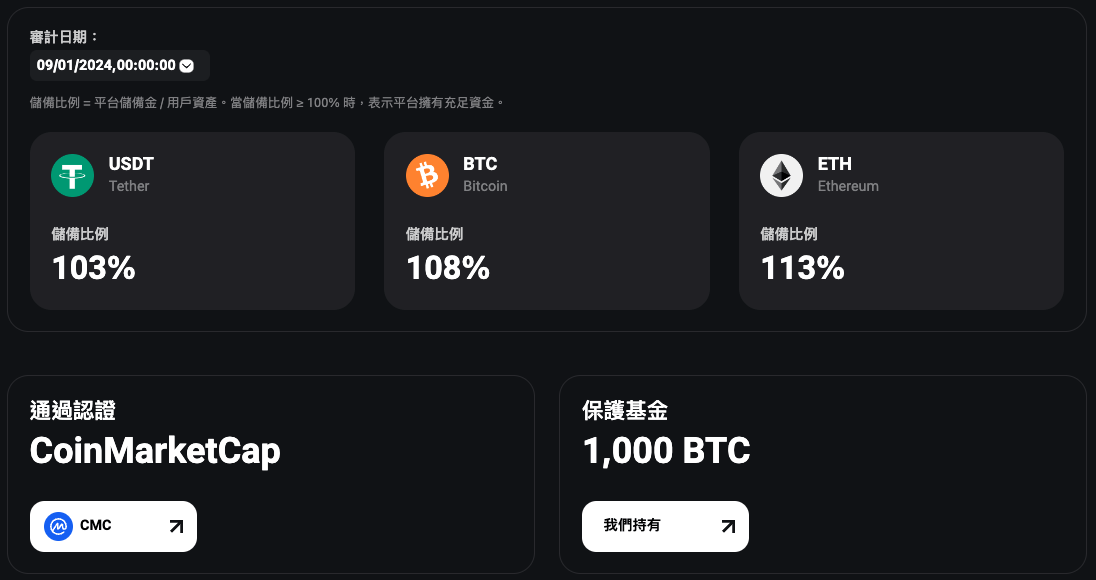Click the arrow icon on CMC button
1096x580 pixels.
coord(176,526)
